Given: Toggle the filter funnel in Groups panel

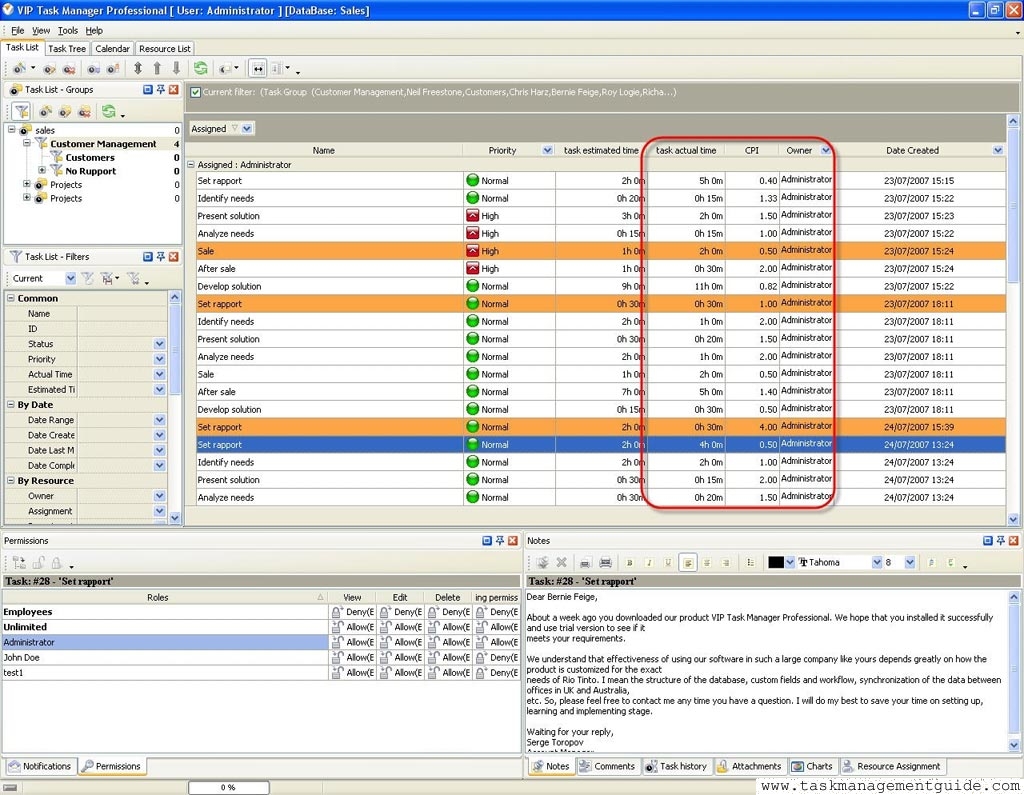Looking at the screenshot, I should click(x=22, y=111).
